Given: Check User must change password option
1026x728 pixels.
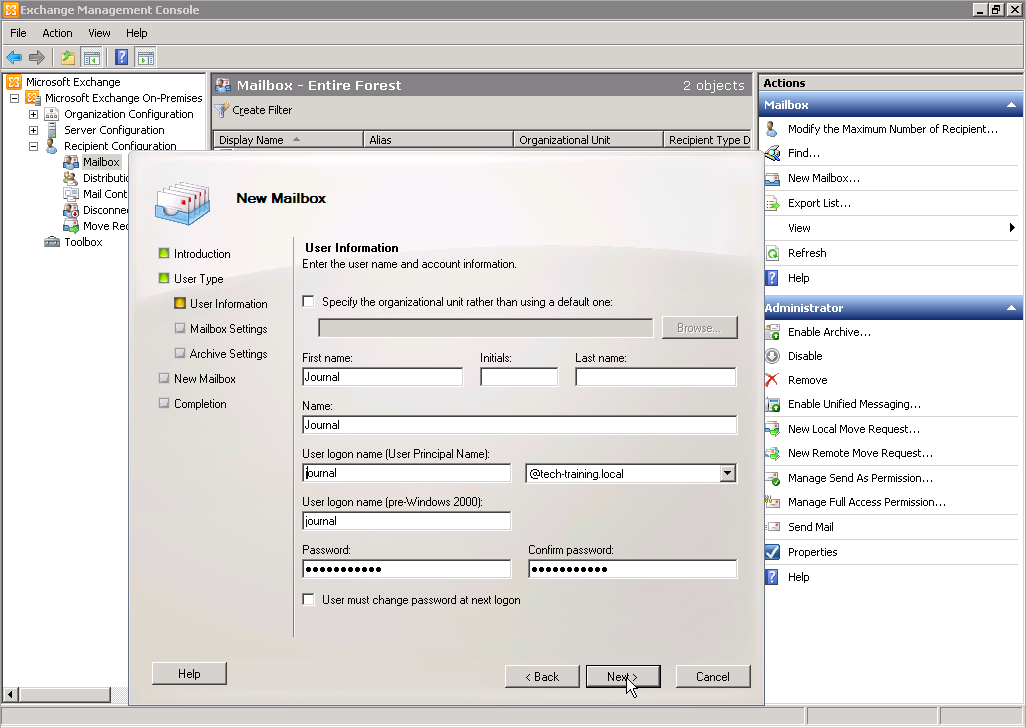Looking at the screenshot, I should coord(308,600).
